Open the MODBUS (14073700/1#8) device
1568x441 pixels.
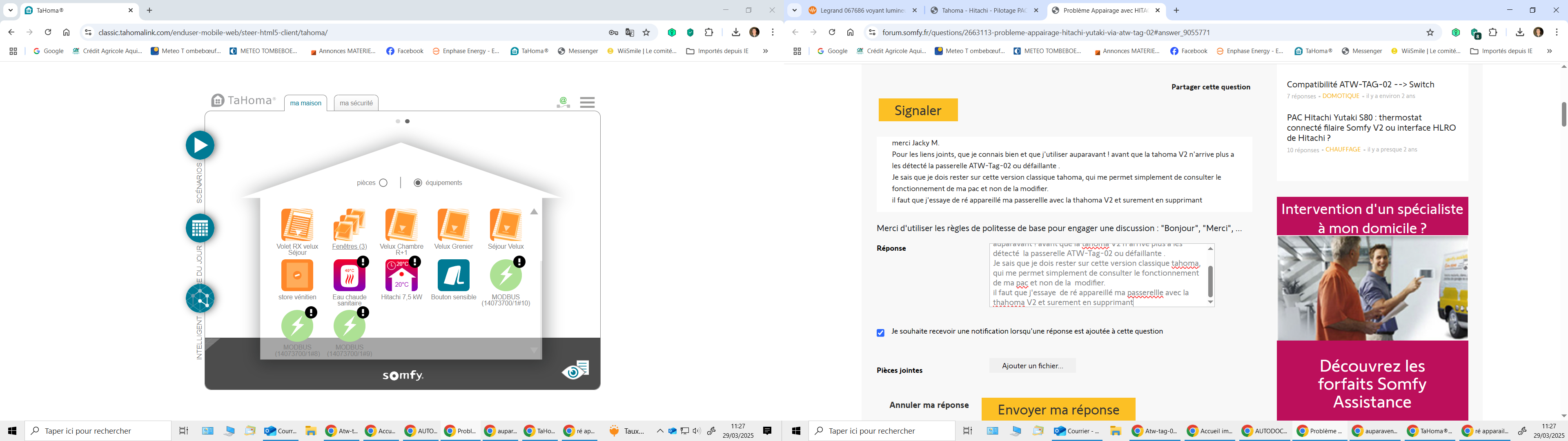(297, 326)
